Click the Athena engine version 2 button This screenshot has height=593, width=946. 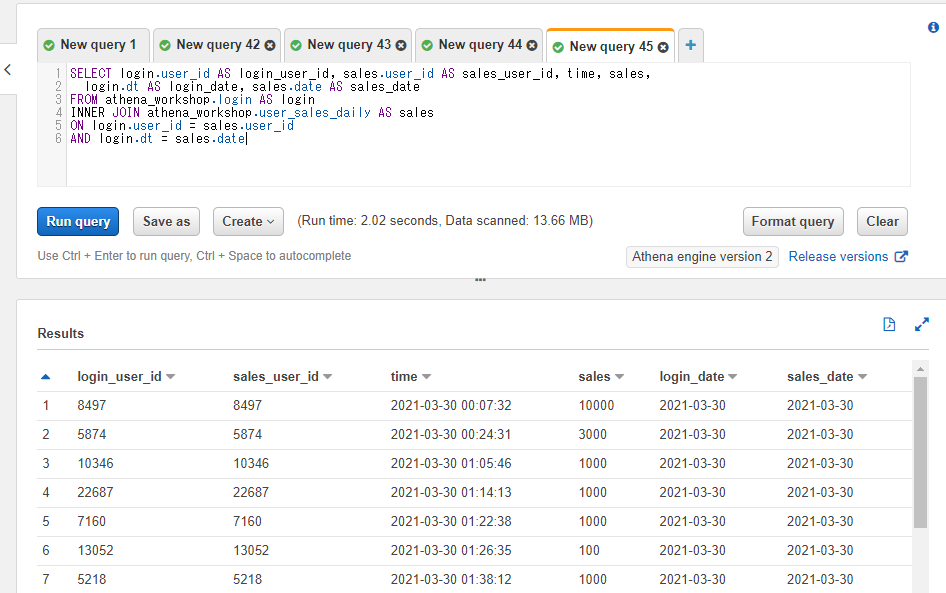pos(702,256)
